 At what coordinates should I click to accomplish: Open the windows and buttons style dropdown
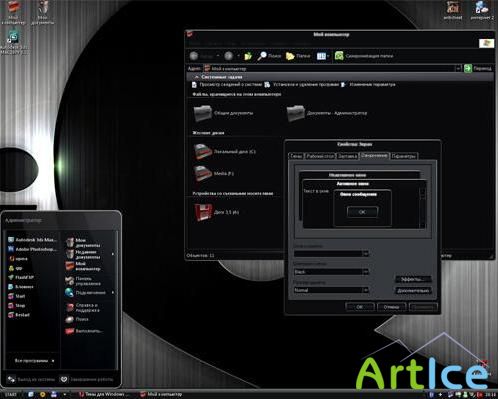[366, 254]
